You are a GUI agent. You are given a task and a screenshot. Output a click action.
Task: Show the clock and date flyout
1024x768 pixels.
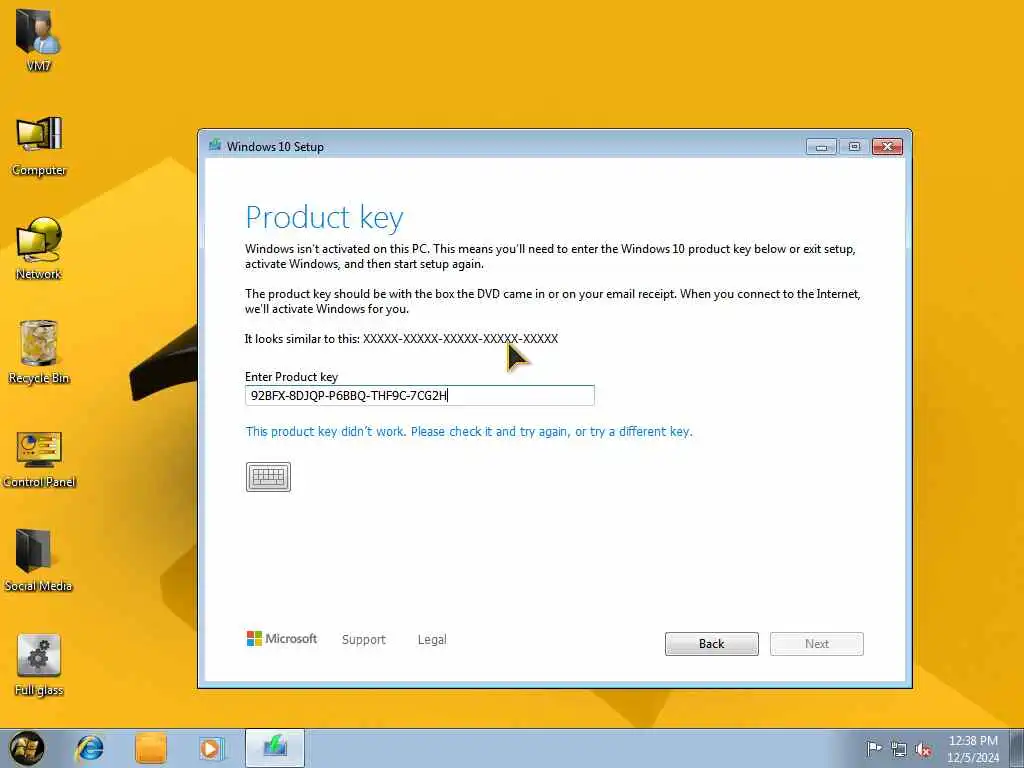(x=973, y=748)
